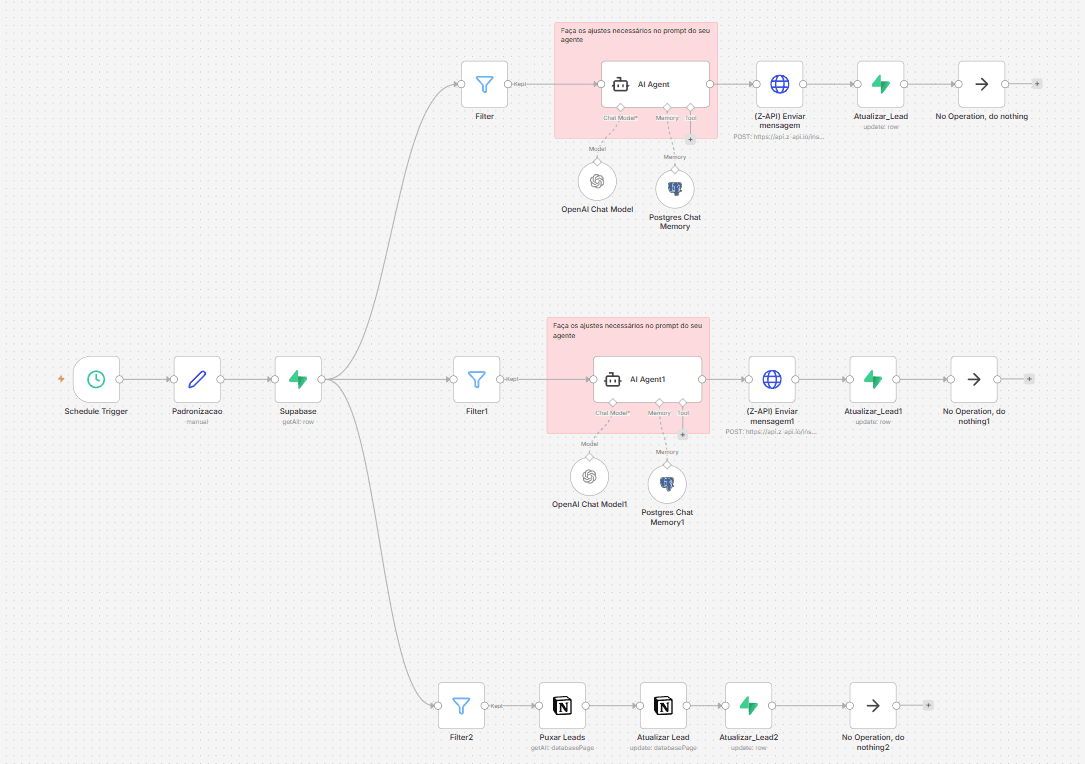Click the 'Schedule Trigger' label
Image resolution: width=1085 pixels, height=764 pixels.
point(96,411)
